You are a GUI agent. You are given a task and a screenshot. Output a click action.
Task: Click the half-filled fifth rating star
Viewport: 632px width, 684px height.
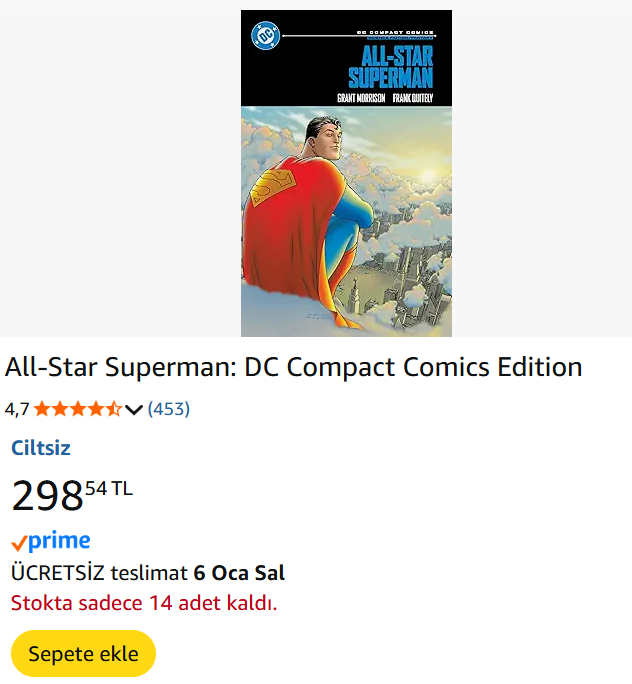[114, 409]
